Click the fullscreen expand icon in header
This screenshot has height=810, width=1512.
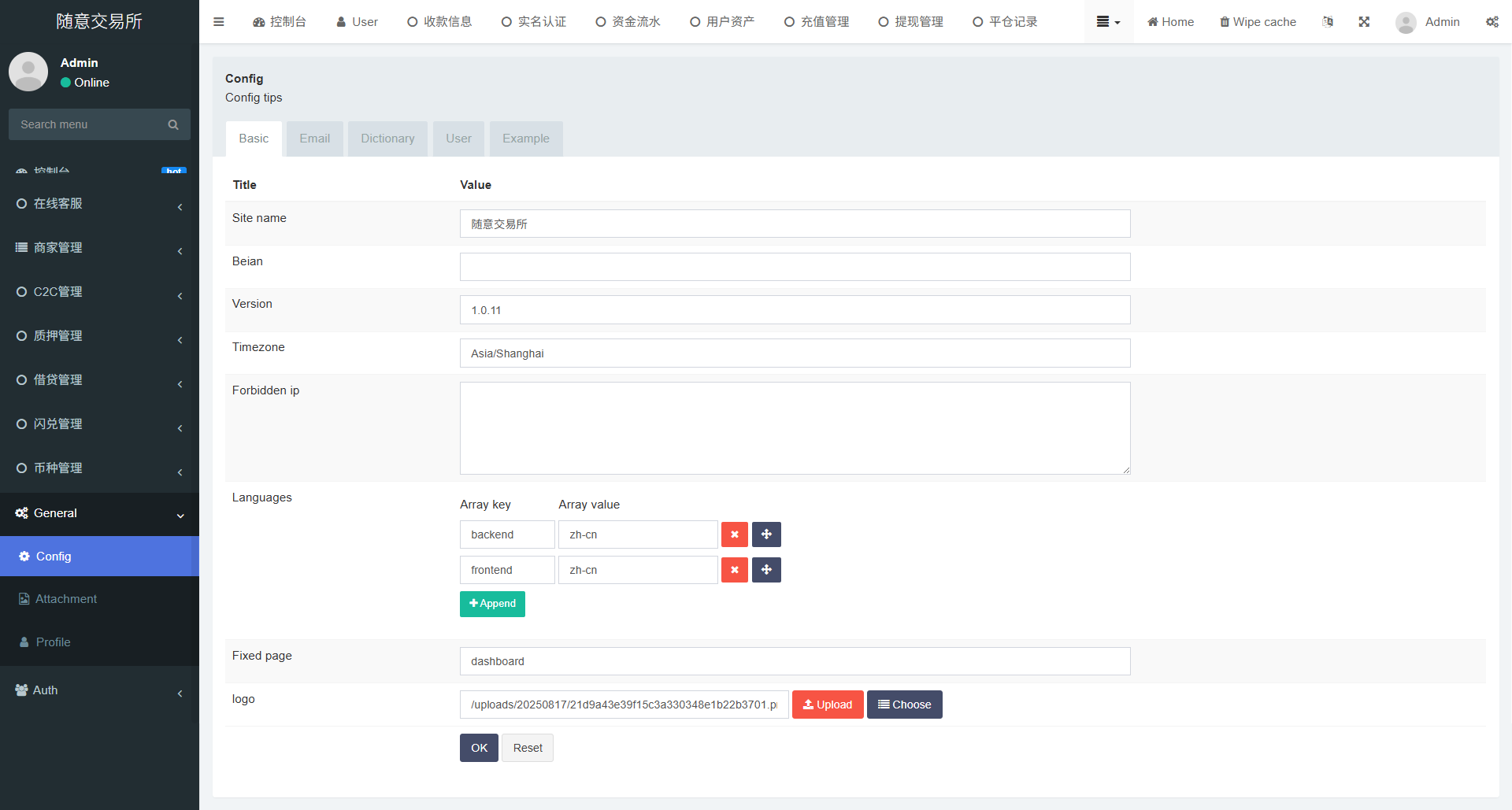pos(1364,22)
